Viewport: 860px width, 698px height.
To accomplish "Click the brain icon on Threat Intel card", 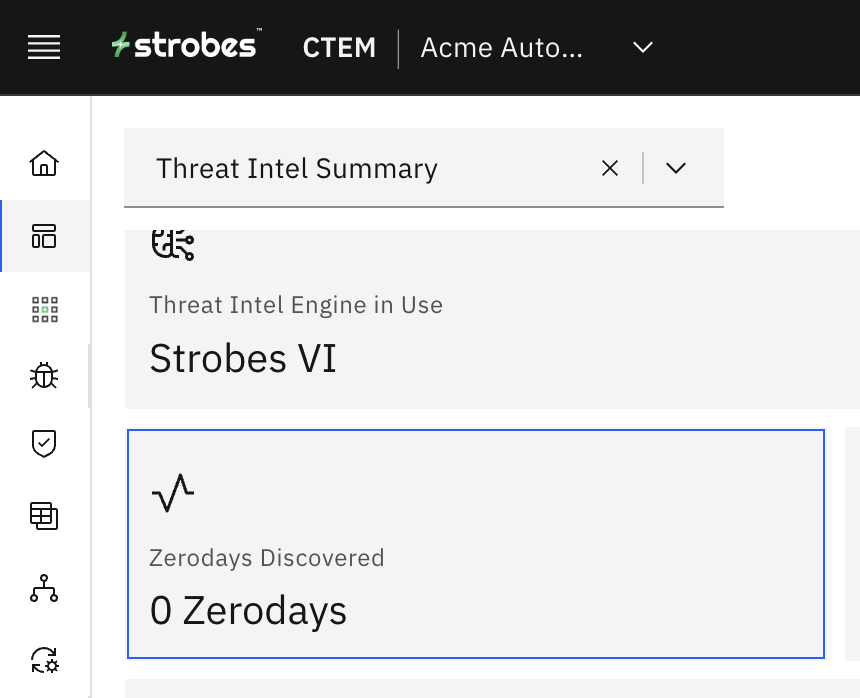I will point(172,243).
